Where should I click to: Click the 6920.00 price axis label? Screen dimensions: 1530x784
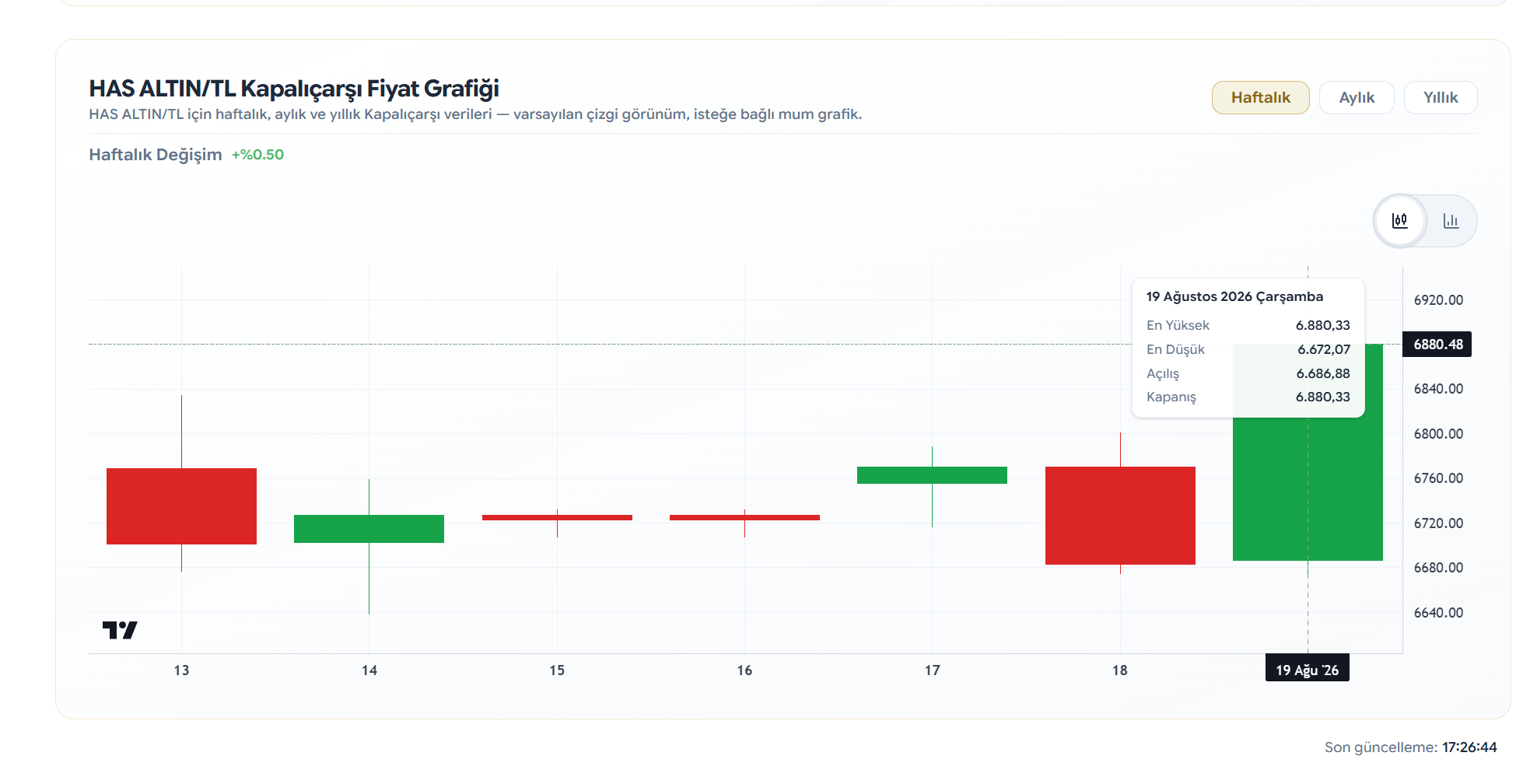1438,300
